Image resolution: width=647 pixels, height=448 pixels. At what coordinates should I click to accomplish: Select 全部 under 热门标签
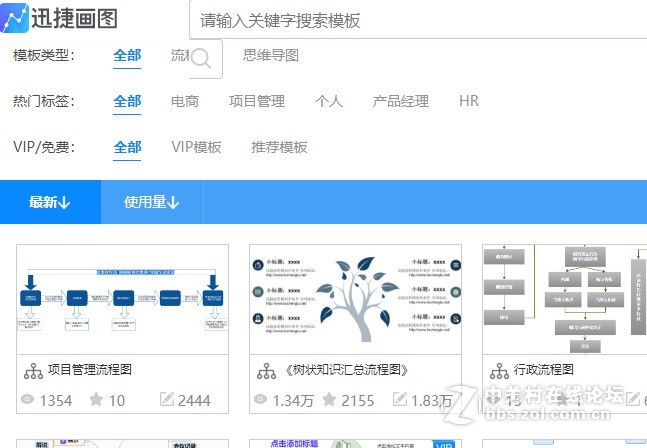127,101
